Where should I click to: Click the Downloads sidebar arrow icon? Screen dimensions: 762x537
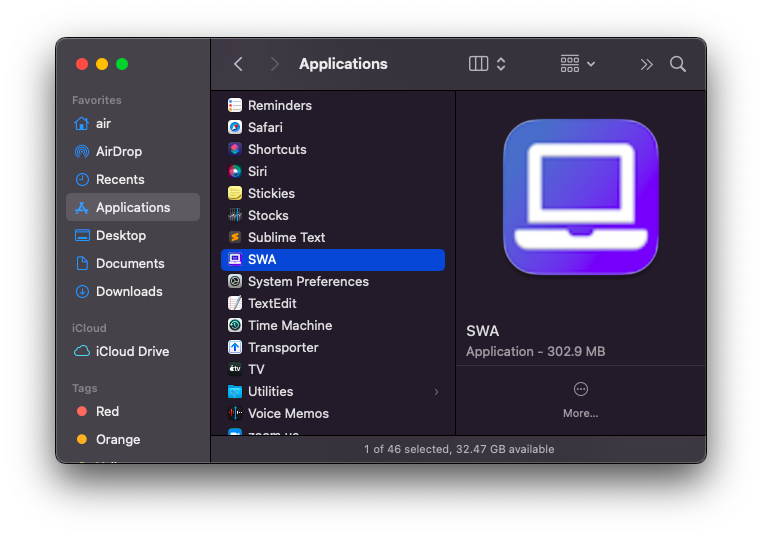pos(82,292)
